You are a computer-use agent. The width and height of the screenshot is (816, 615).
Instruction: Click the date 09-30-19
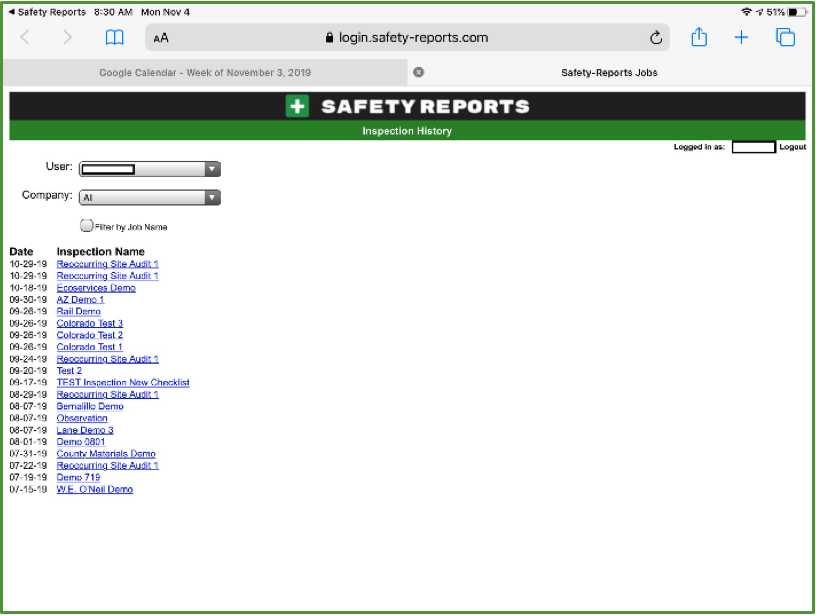point(28,300)
